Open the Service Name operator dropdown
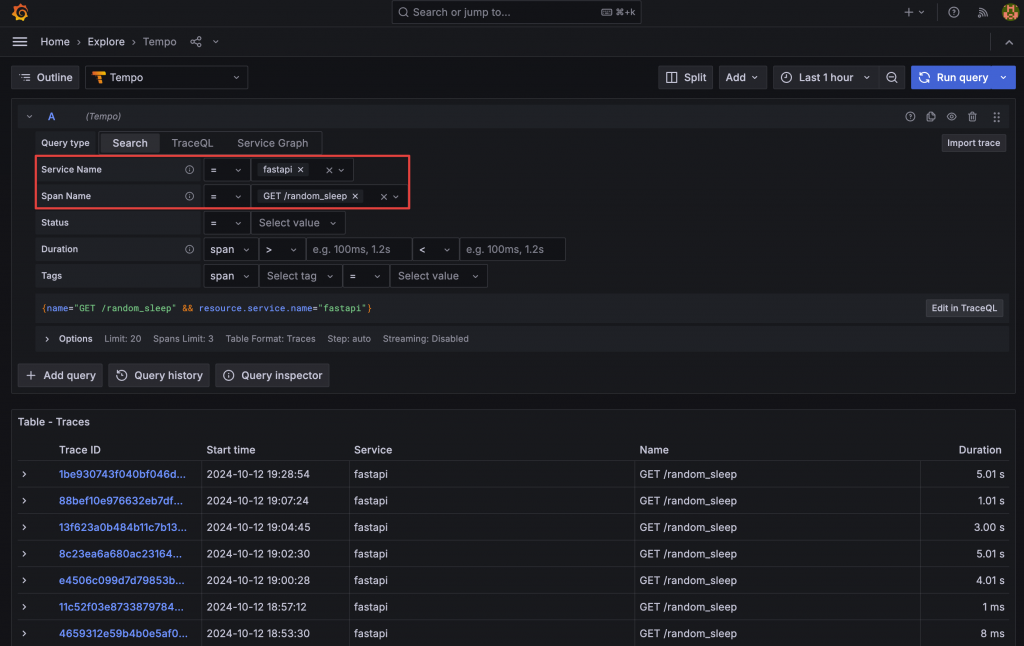Screen dimensions: 1024x646 (226, 170)
